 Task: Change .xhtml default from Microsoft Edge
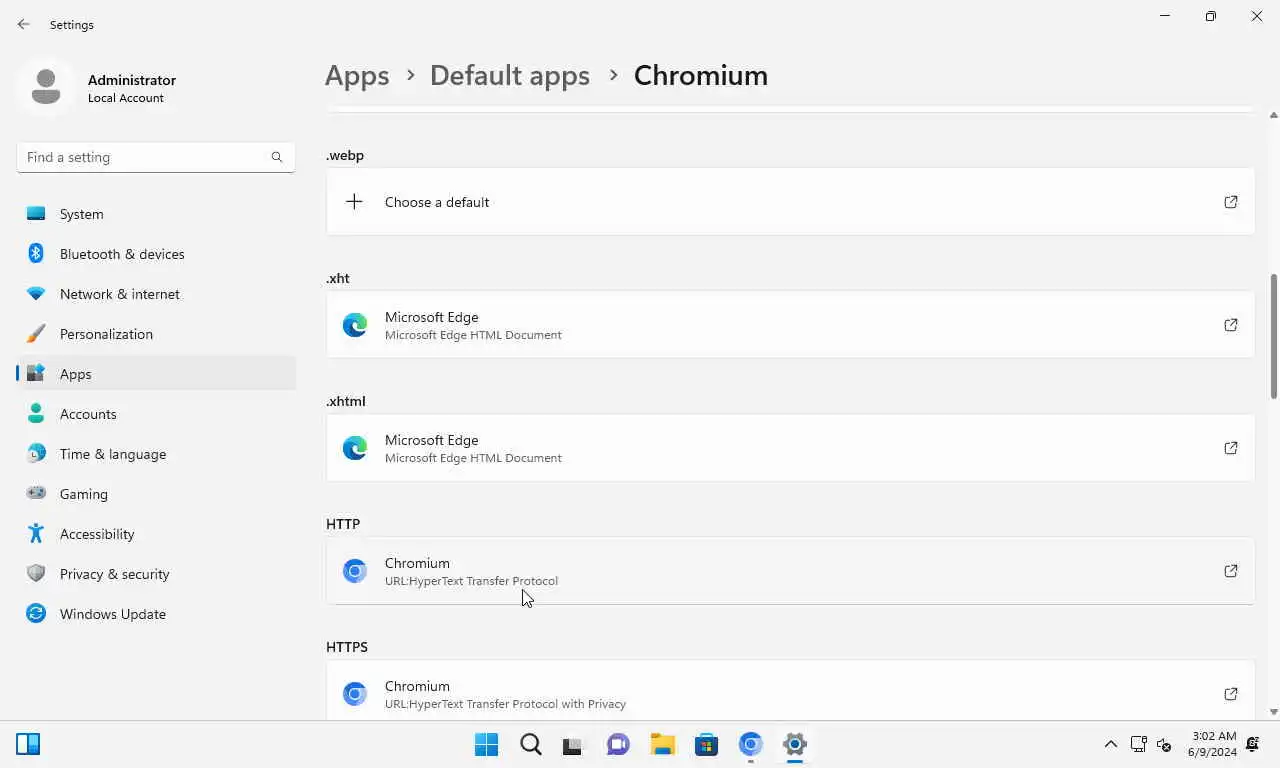pyautogui.click(x=790, y=448)
